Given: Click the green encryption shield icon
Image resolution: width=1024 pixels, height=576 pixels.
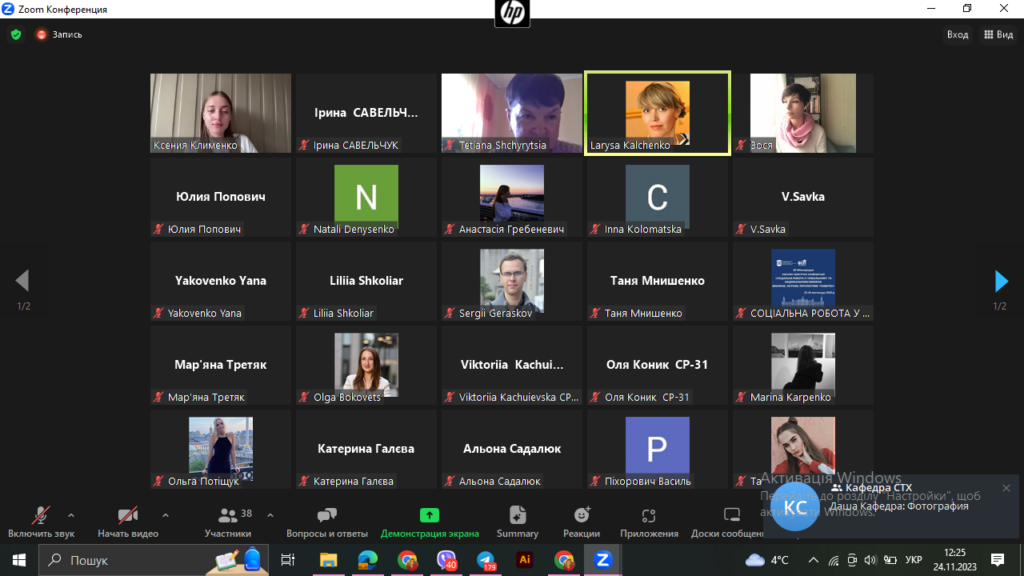Looking at the screenshot, I should 16,34.
